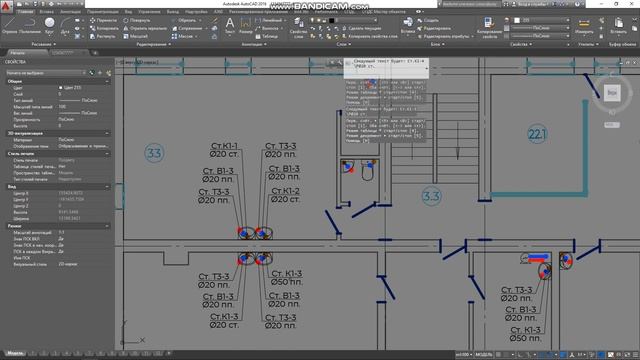Click Масштаб аннотаций value 1:1
The height and width of the screenshot is (360, 640).
[x=60, y=232]
